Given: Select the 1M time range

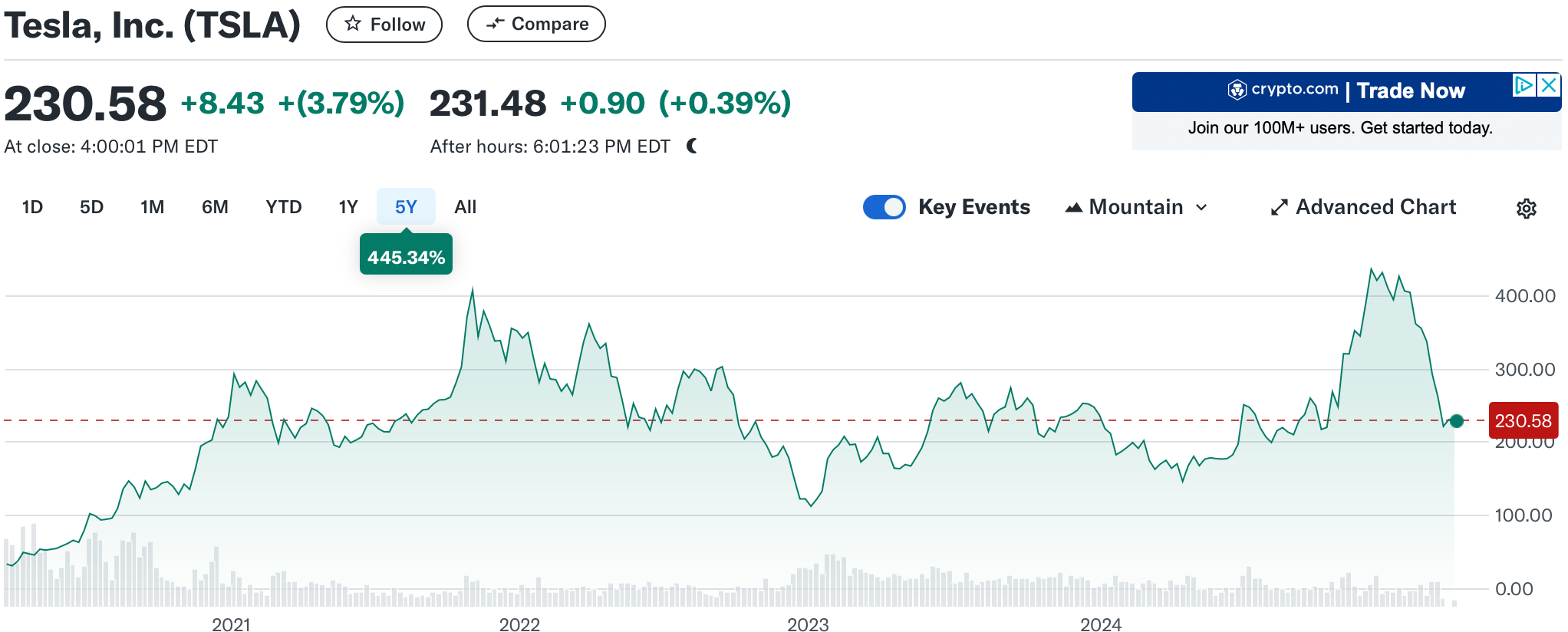Looking at the screenshot, I should pyautogui.click(x=152, y=207).
